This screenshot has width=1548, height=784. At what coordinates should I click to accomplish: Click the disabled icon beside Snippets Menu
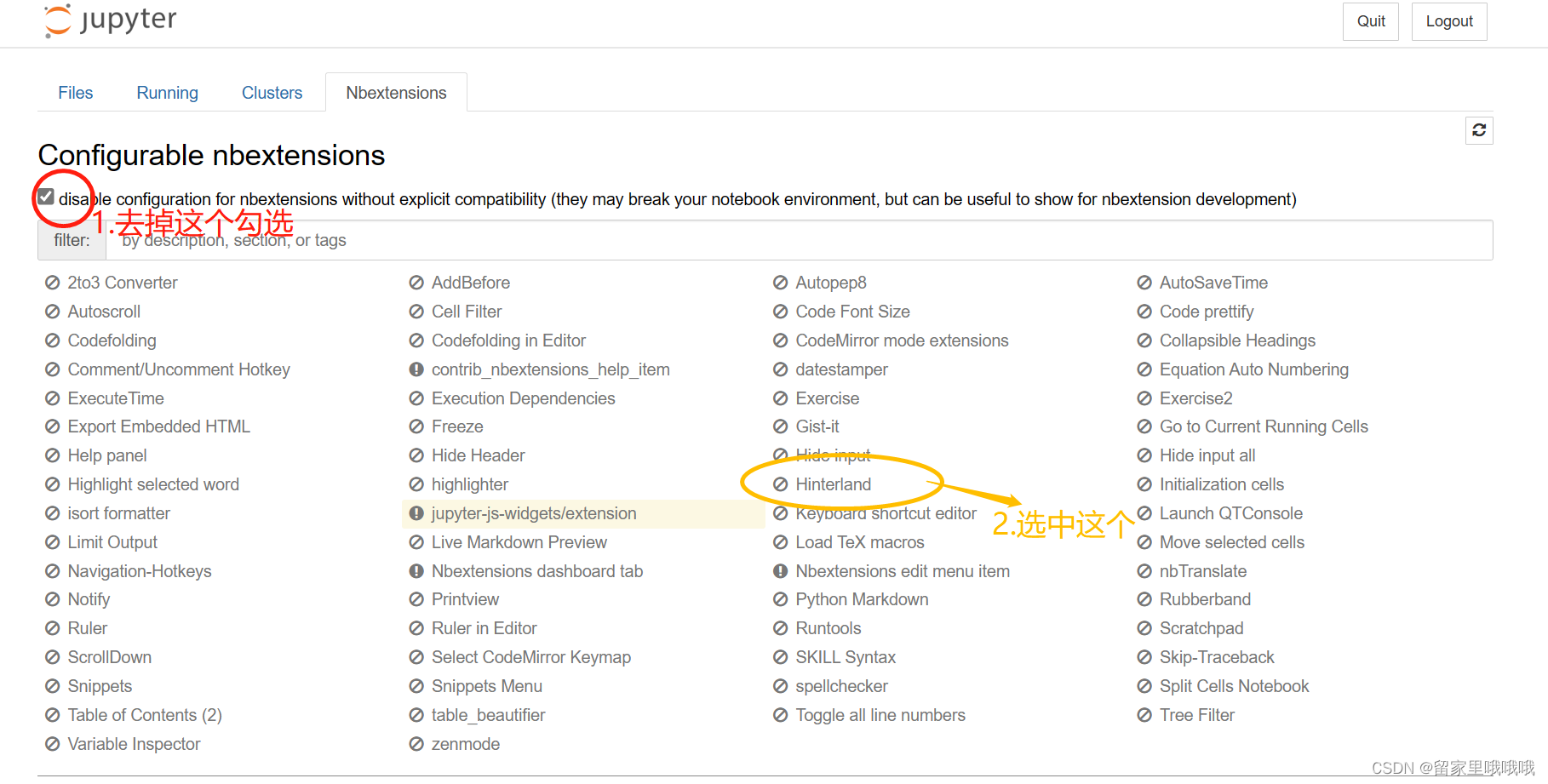(x=416, y=686)
